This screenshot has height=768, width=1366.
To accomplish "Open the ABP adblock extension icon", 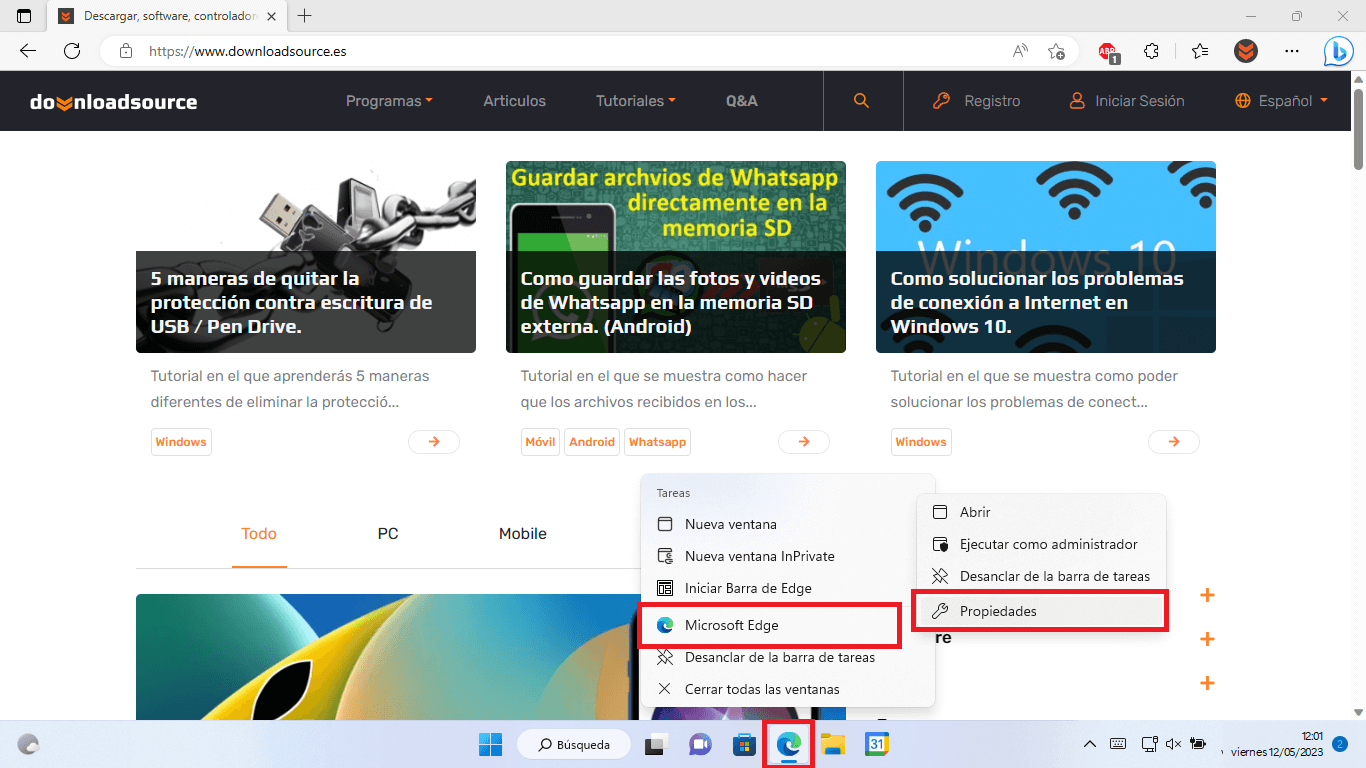I will (x=1108, y=51).
